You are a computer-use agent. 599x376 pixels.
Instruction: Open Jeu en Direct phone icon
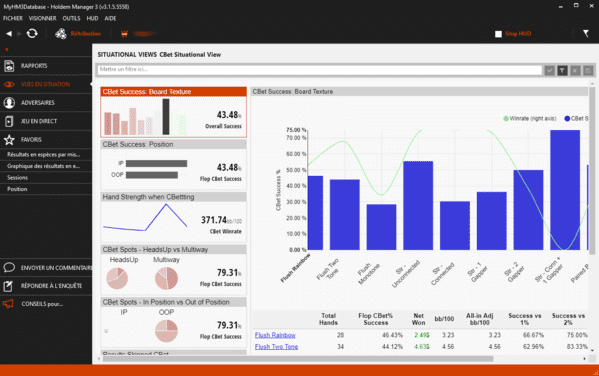point(9,121)
